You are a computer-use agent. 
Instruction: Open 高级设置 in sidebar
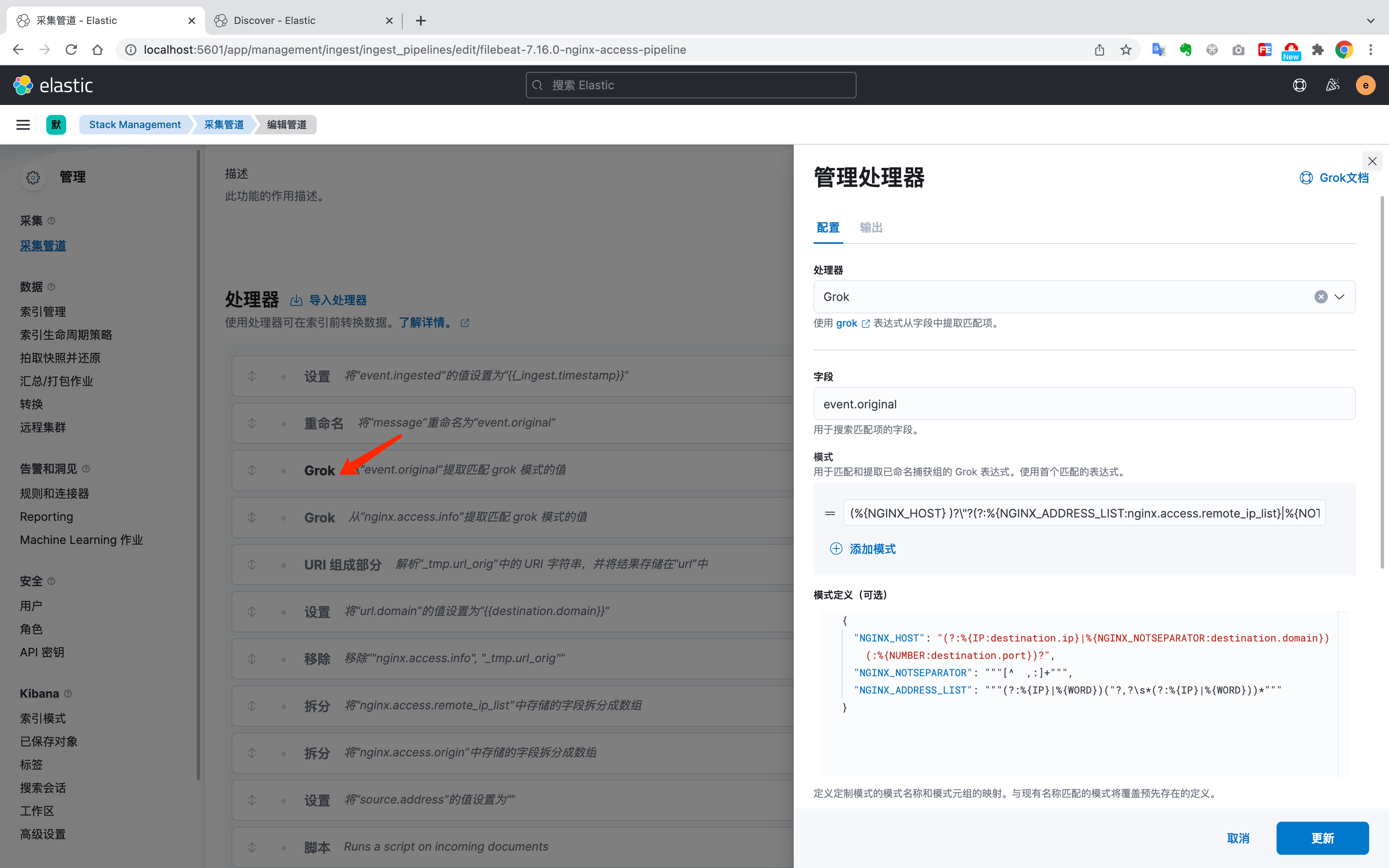[x=43, y=834]
